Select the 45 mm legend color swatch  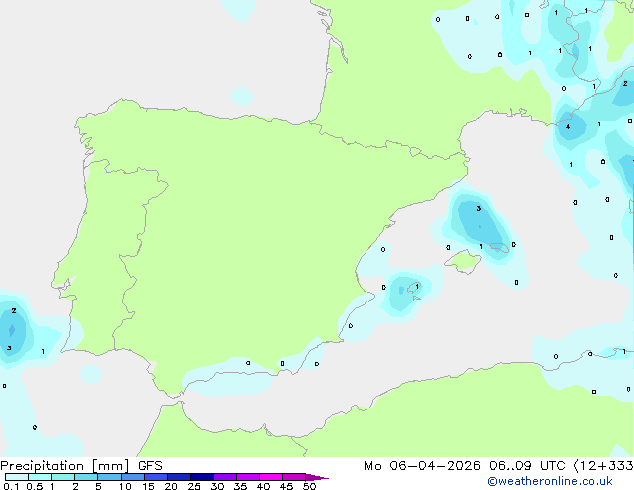(x=294, y=477)
